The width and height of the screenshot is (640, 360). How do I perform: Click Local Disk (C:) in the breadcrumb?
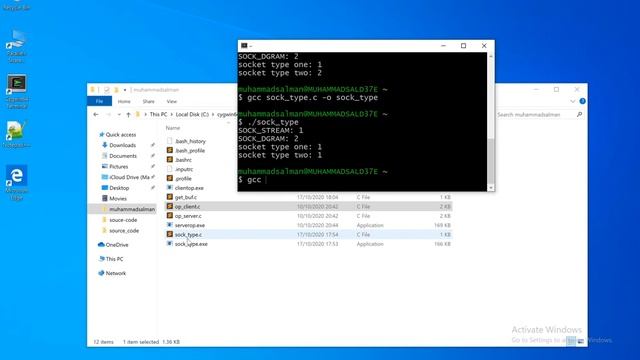192,115
